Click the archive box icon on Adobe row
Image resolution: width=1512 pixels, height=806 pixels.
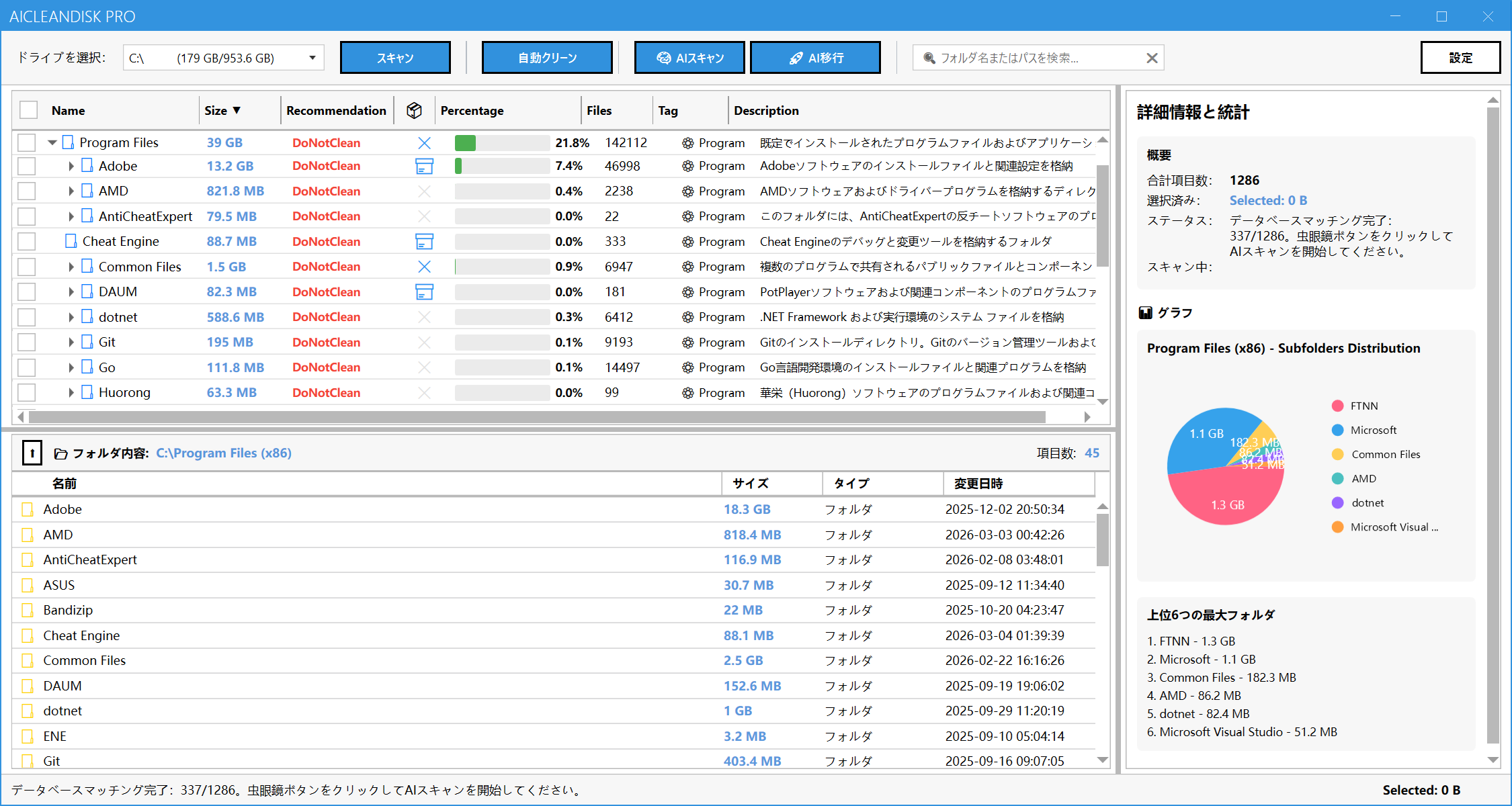click(424, 166)
